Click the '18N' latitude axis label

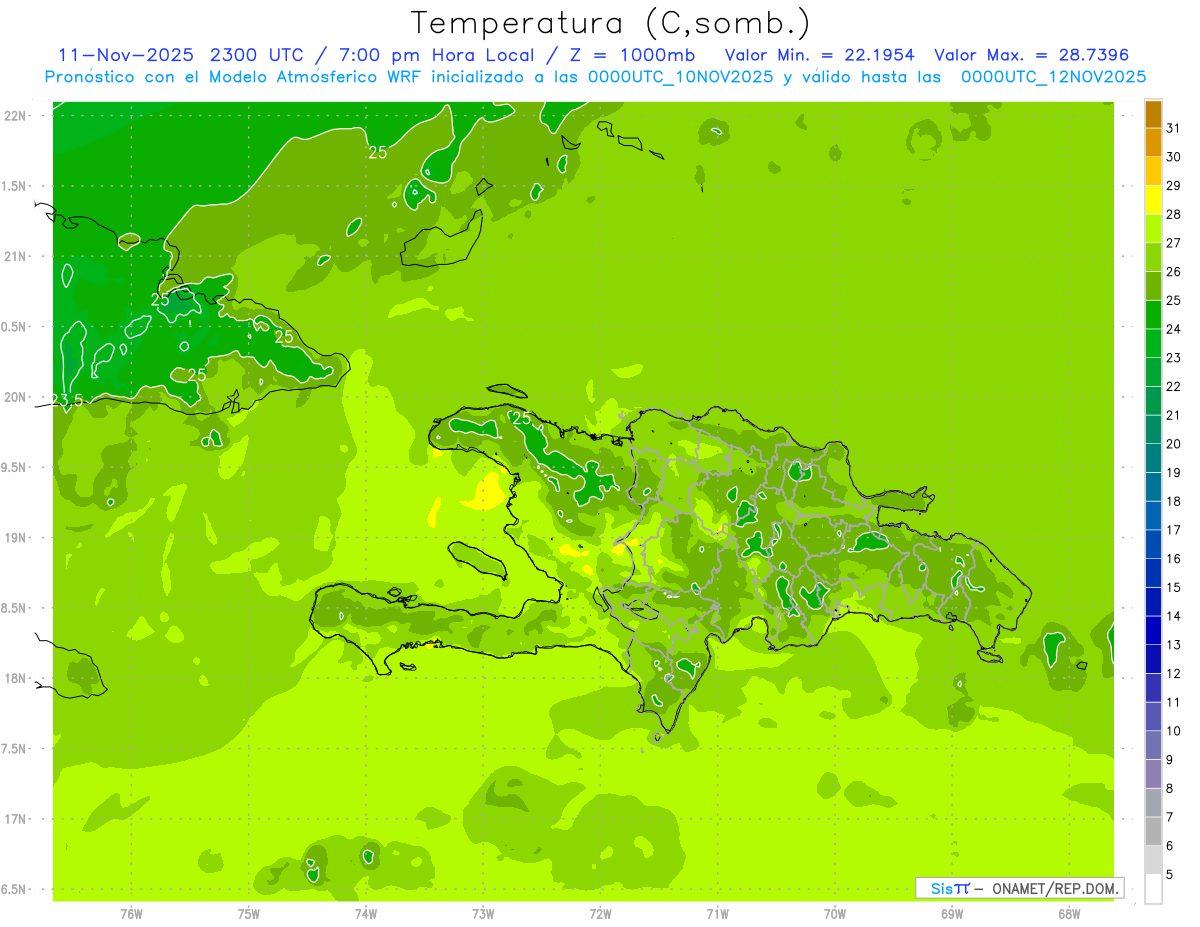pos(16,678)
